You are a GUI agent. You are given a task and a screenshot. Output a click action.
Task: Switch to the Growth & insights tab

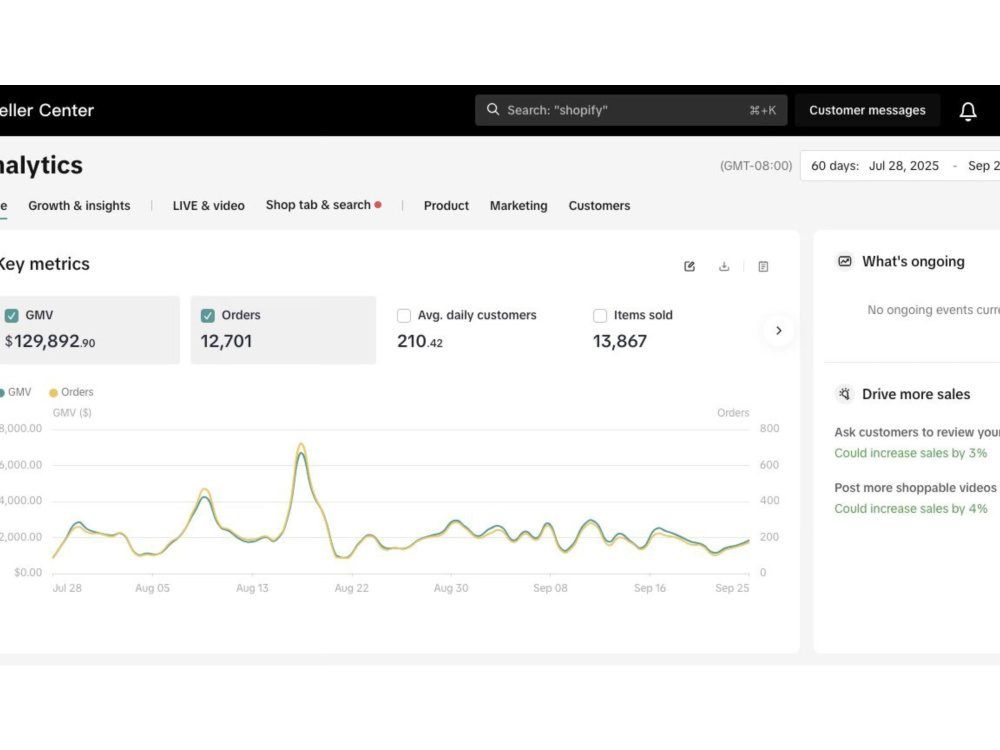79,206
